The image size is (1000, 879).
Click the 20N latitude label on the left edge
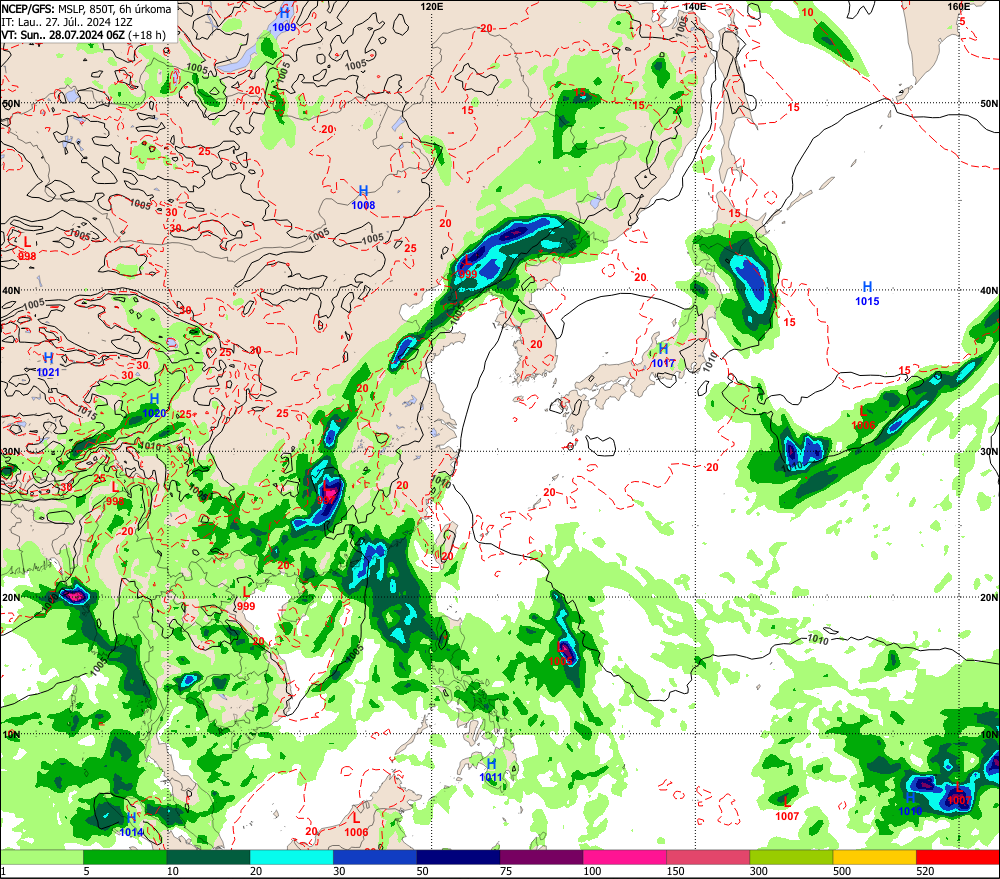[x=11, y=598]
